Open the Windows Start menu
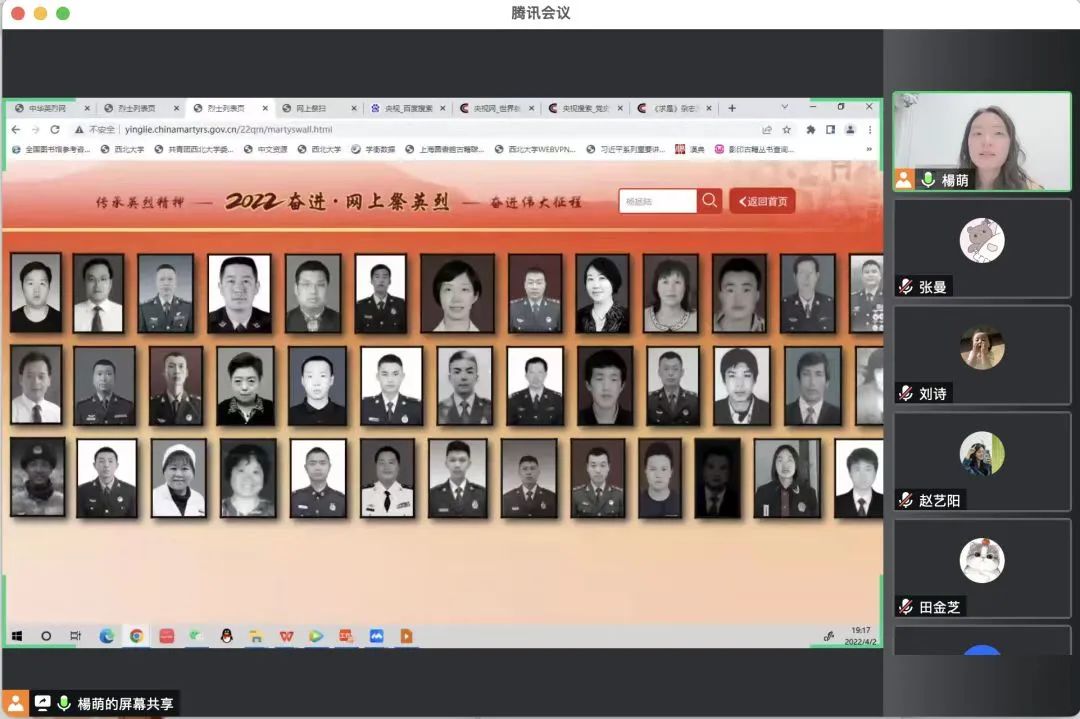 point(17,636)
